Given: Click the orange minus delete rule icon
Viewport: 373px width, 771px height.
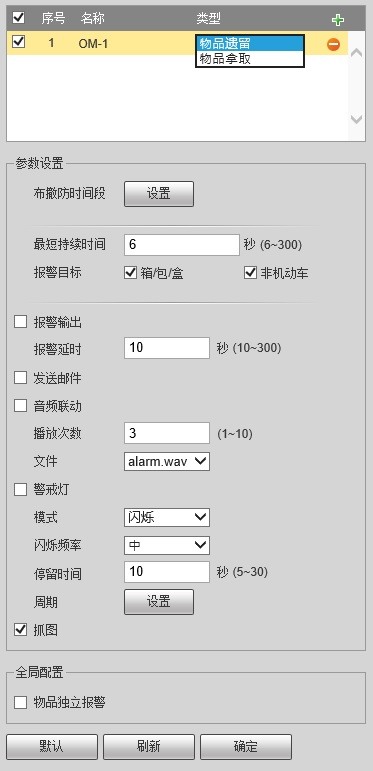Looking at the screenshot, I should (x=333, y=44).
